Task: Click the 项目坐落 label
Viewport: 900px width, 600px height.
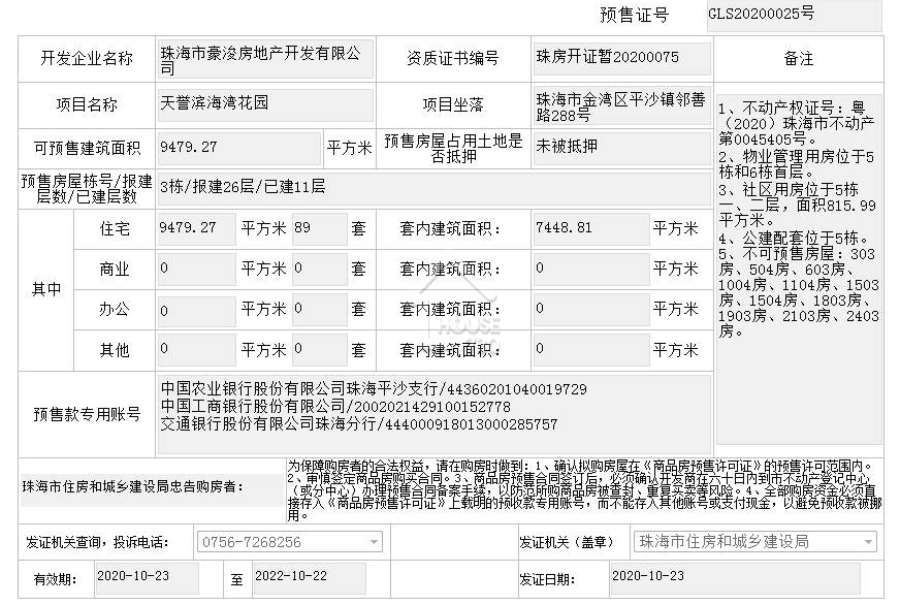Action: pos(453,104)
